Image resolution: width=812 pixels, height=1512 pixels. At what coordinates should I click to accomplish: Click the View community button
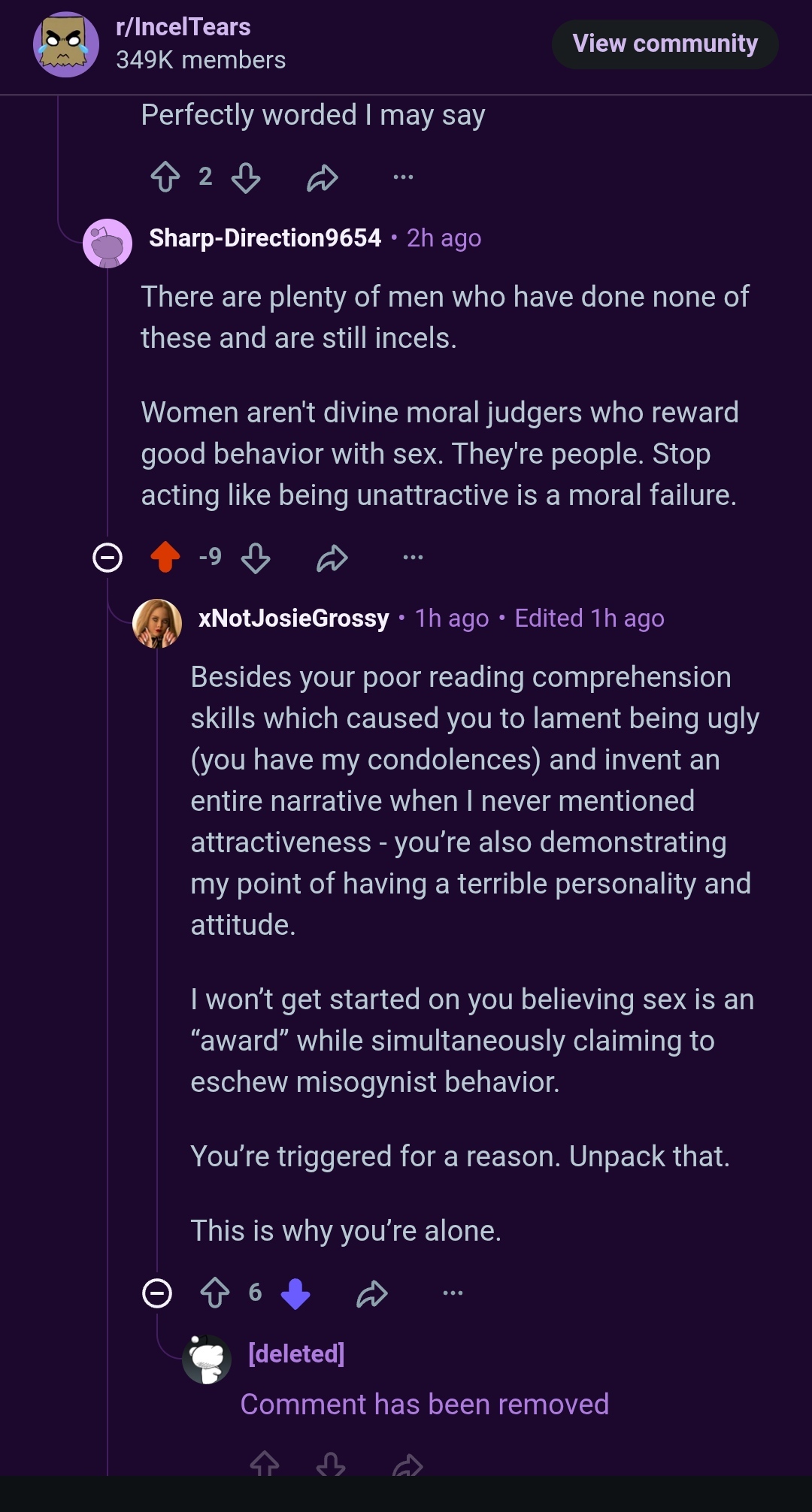tap(665, 44)
